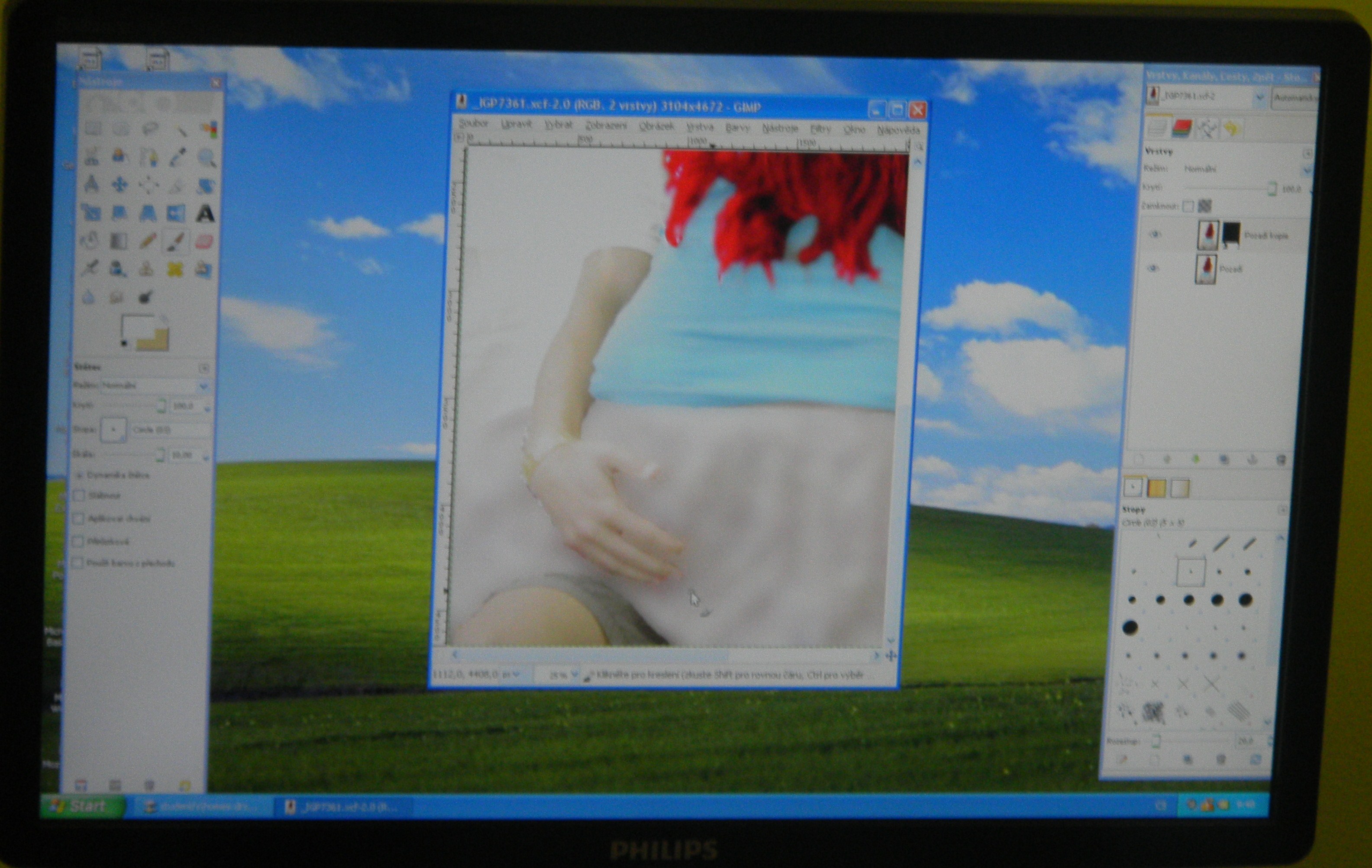
Task: Open the layer Režim dropdown in the Vrstvy panel
Action: coord(1242,169)
